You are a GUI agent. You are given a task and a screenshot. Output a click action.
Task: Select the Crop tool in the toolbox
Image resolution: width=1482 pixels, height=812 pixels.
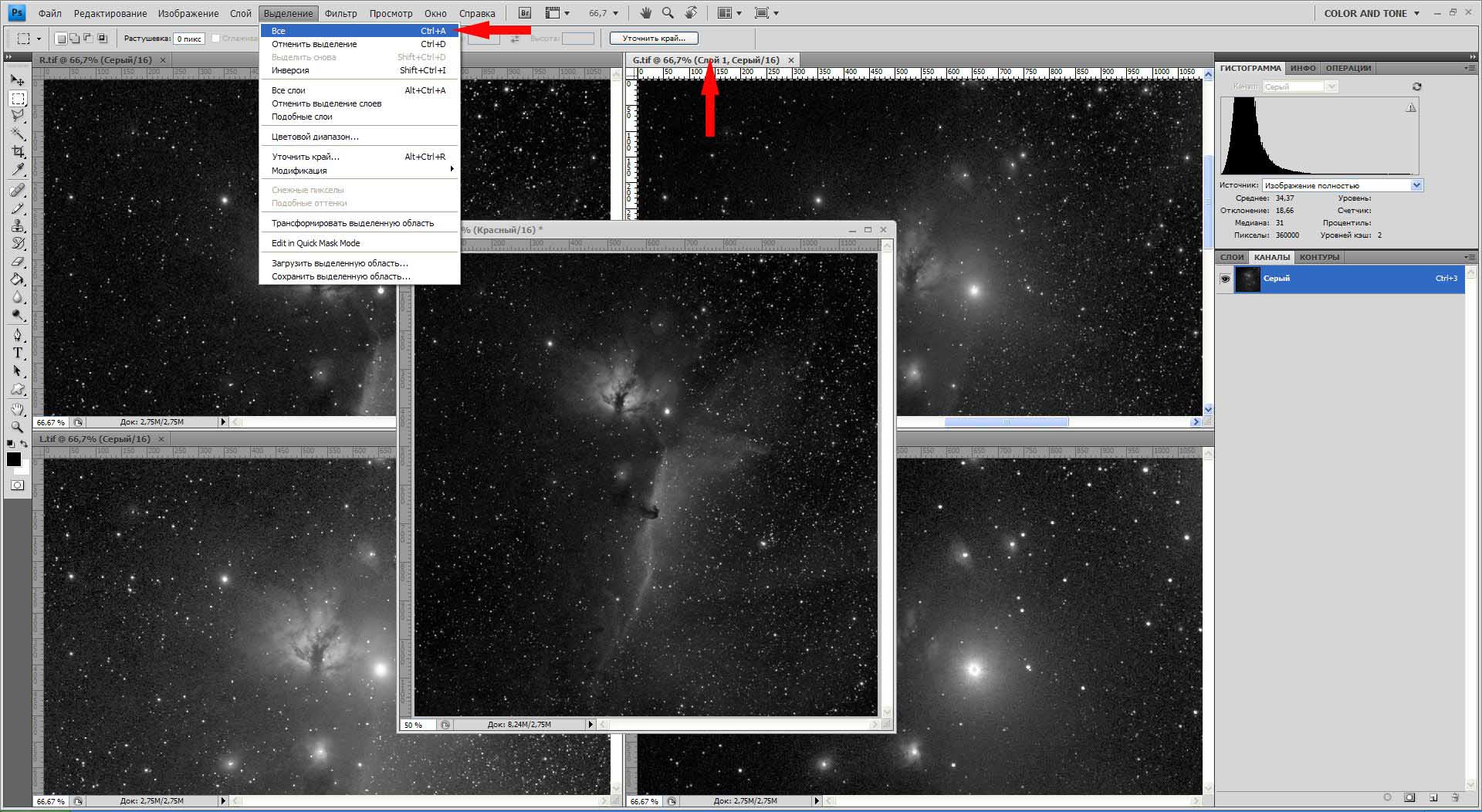pos(18,152)
